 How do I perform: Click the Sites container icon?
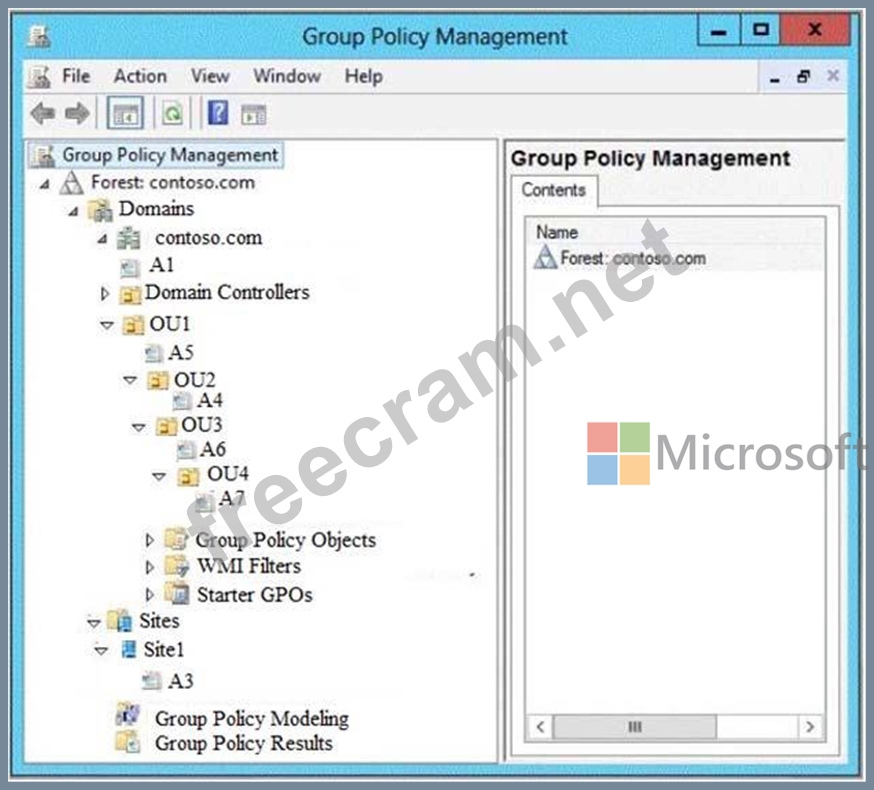[120, 621]
